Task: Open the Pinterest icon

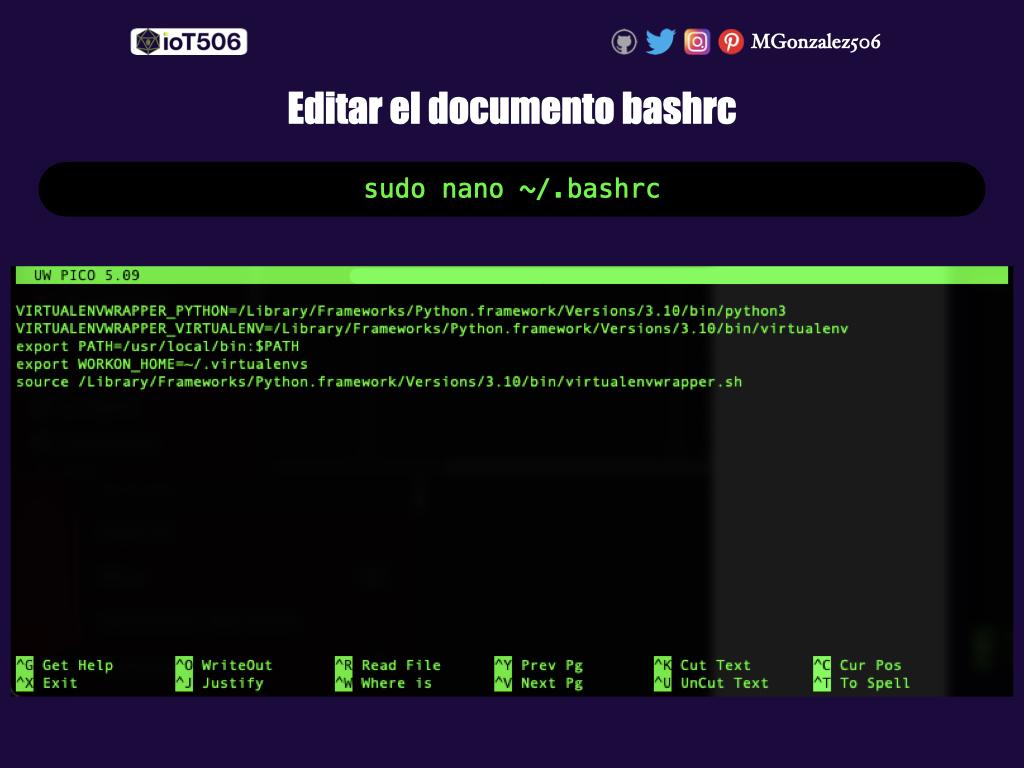Action: (x=731, y=42)
